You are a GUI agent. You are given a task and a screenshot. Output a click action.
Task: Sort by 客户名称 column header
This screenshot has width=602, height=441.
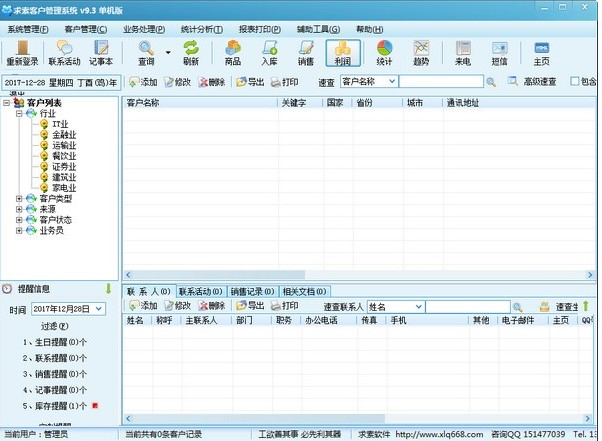coord(200,103)
